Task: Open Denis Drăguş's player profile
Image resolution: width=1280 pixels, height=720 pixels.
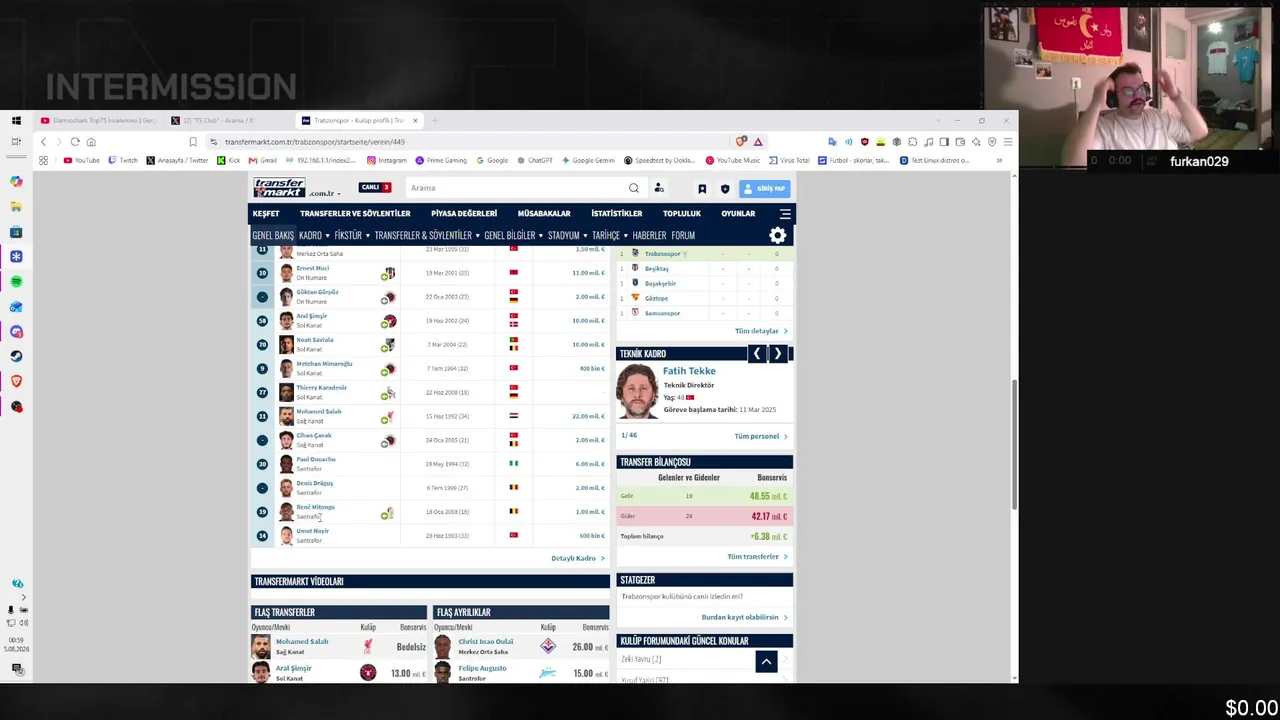Action: [315, 483]
